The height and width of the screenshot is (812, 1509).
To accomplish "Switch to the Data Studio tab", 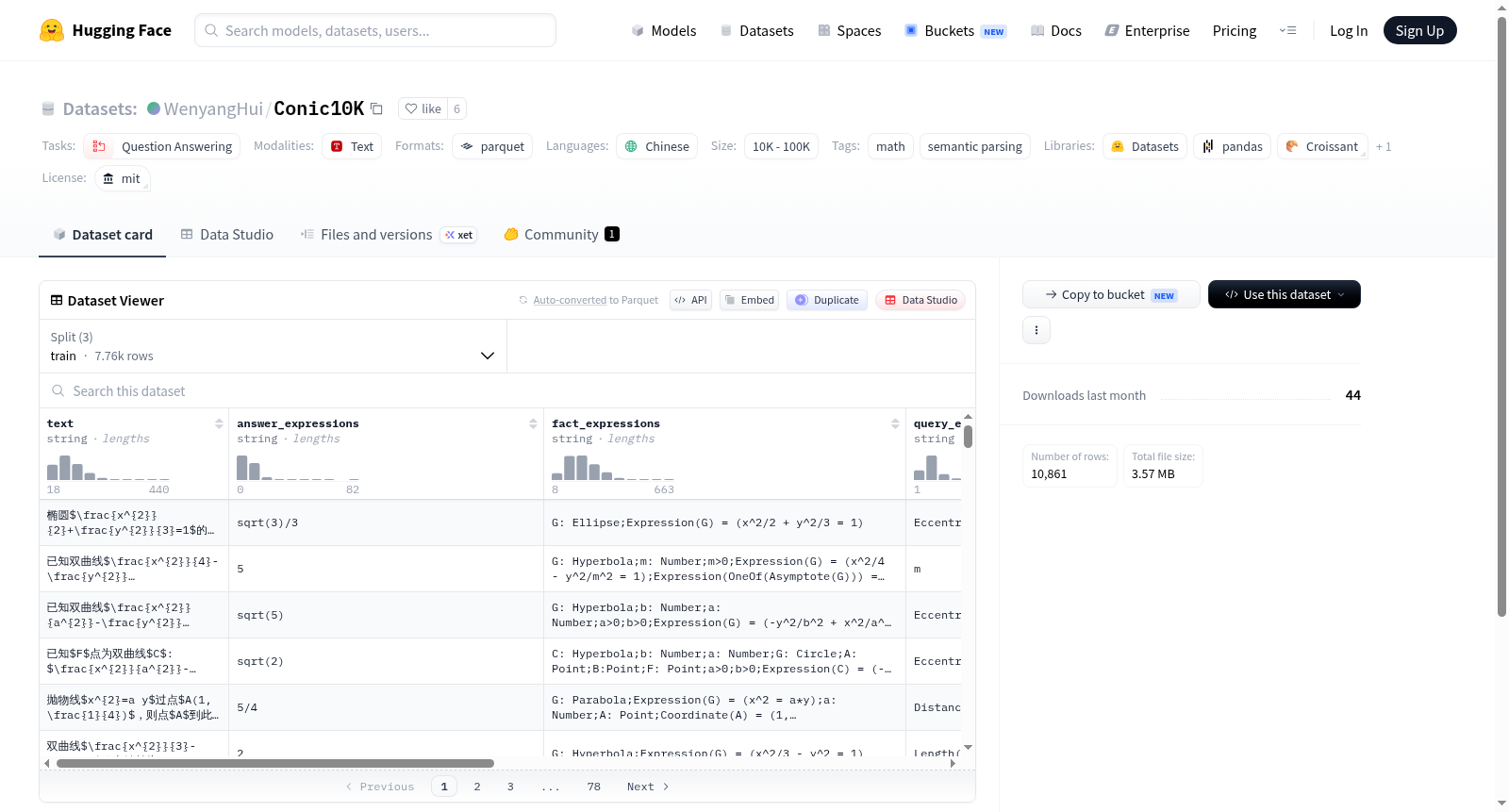I will coord(227,235).
